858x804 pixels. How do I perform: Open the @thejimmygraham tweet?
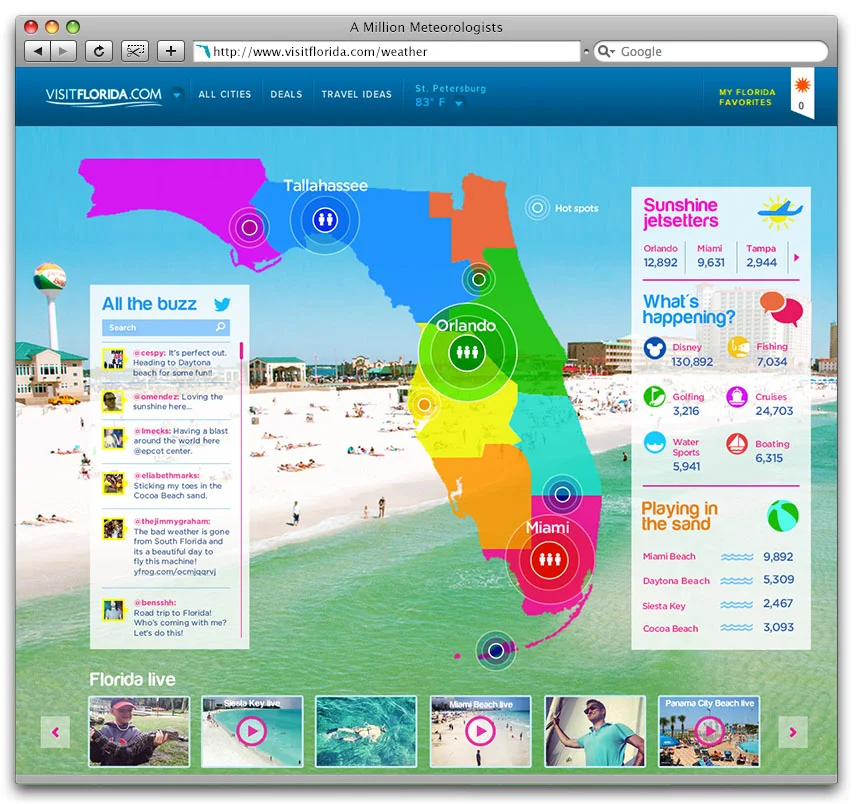tap(166, 546)
